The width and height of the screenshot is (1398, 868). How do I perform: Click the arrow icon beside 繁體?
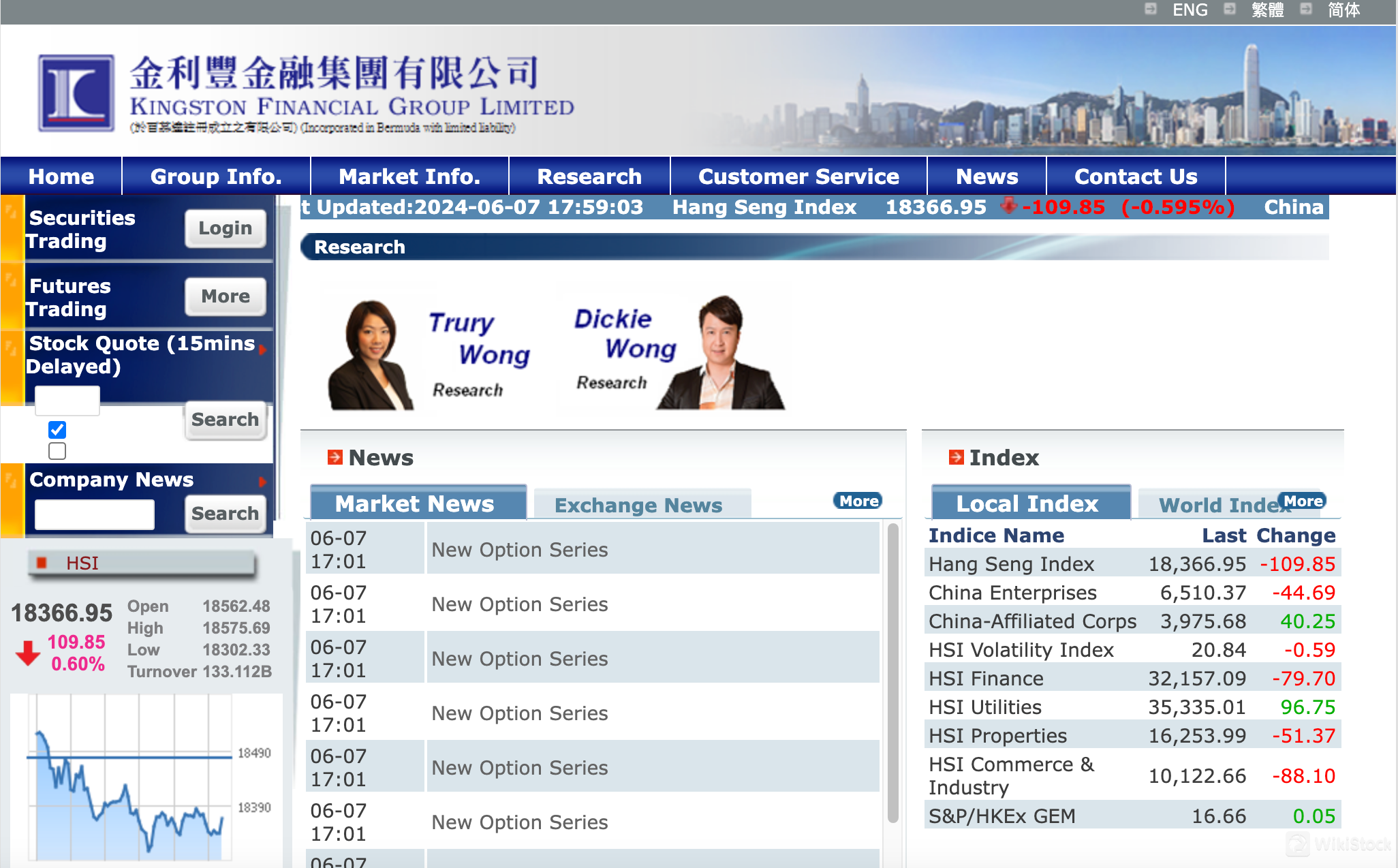coord(1230,9)
